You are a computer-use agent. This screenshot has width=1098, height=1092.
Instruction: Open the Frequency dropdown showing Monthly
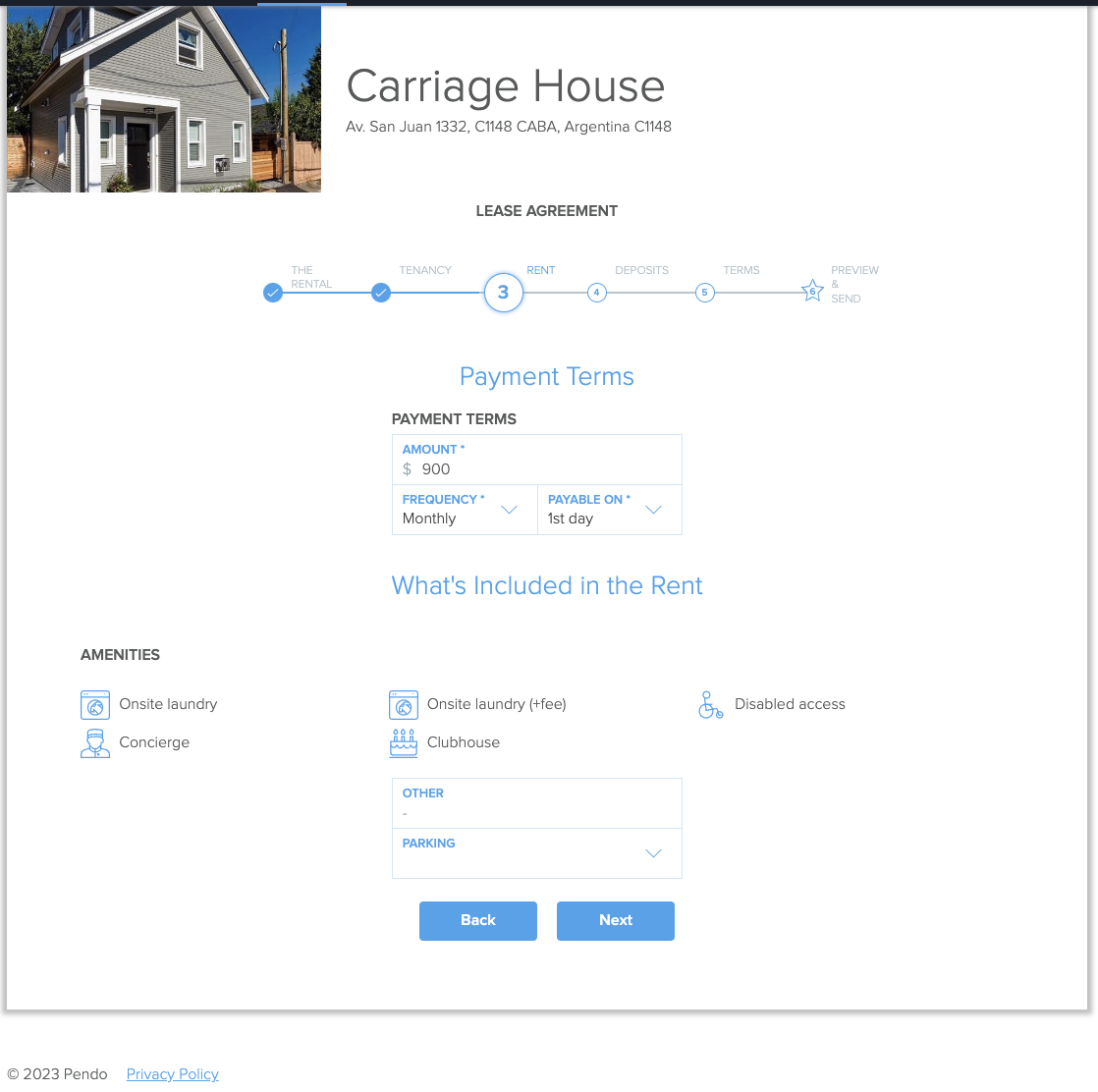[465, 510]
